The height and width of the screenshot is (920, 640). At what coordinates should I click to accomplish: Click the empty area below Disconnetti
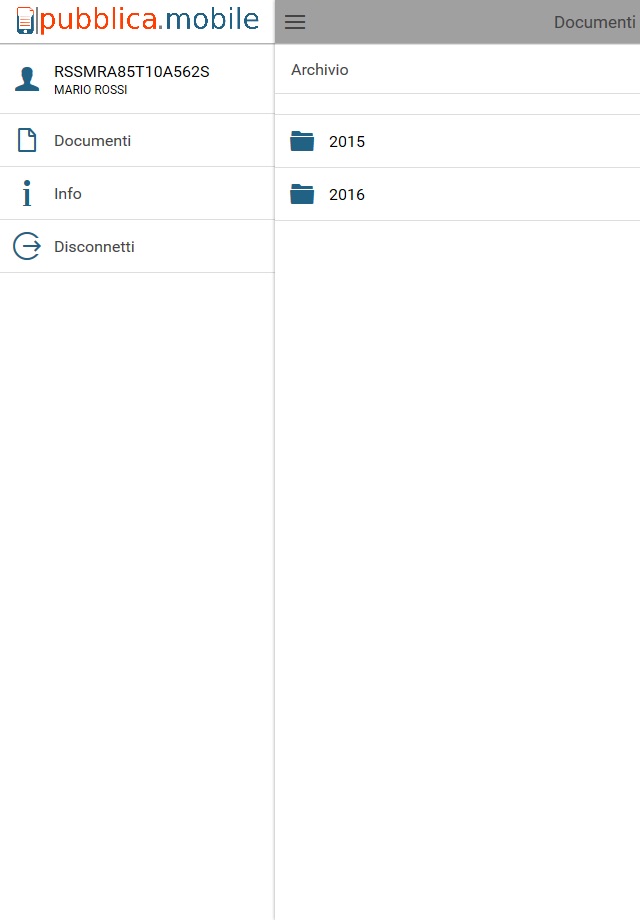pyautogui.click(x=137, y=596)
